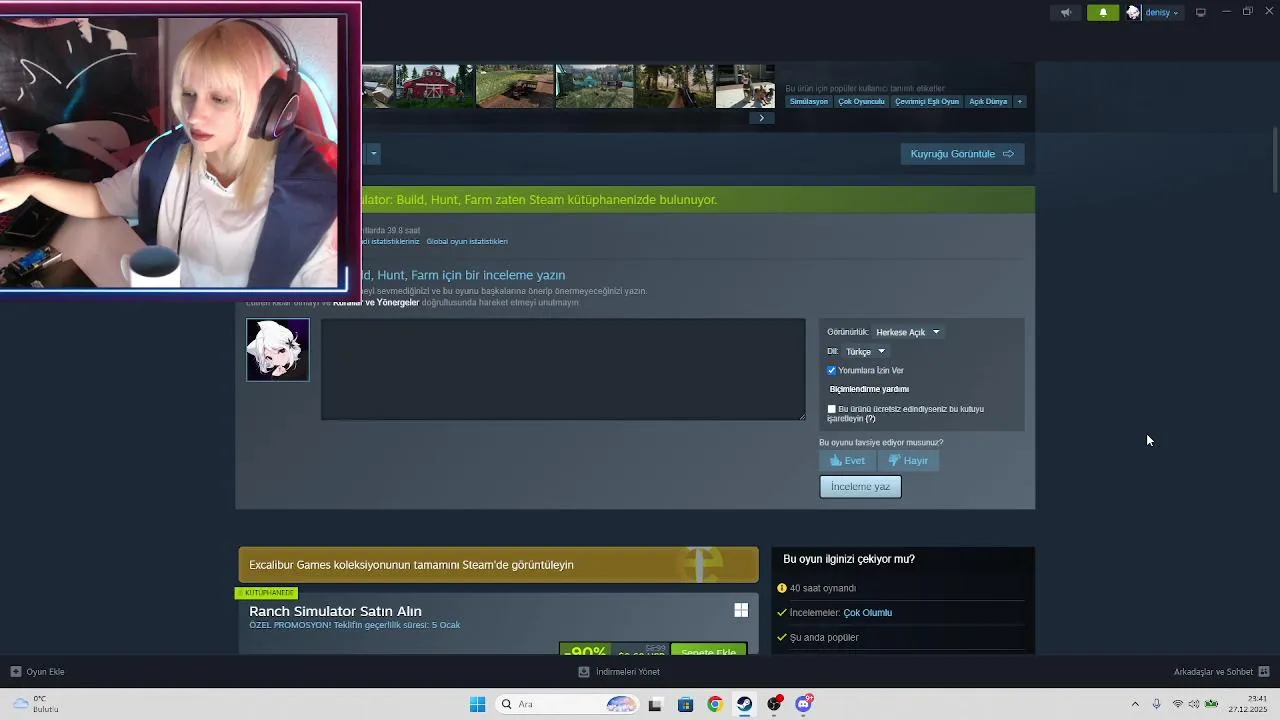Viewport: 1280px width, 720px height.
Task: Open Microsoft Store taskbar icon
Action: tap(685, 704)
